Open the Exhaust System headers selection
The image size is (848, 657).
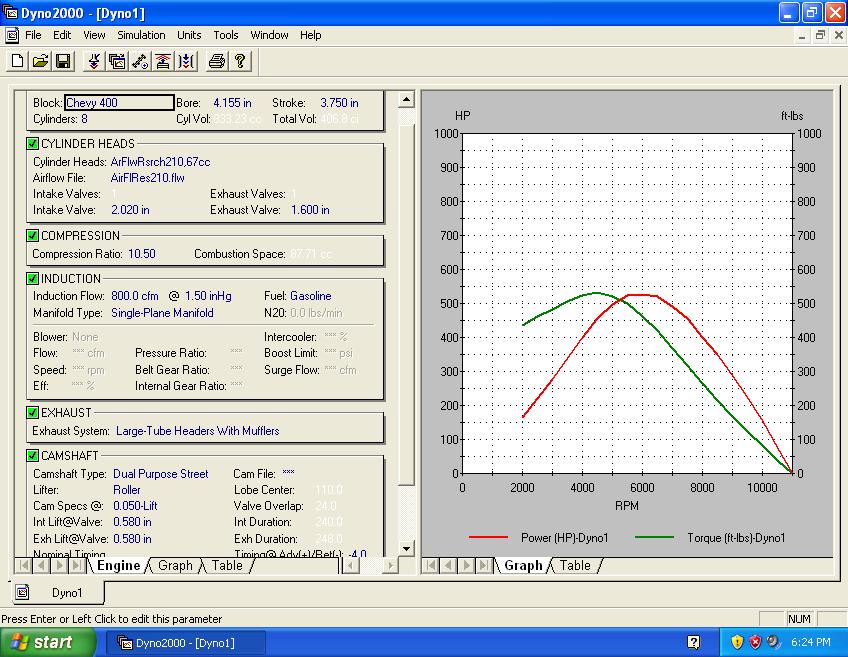197,431
